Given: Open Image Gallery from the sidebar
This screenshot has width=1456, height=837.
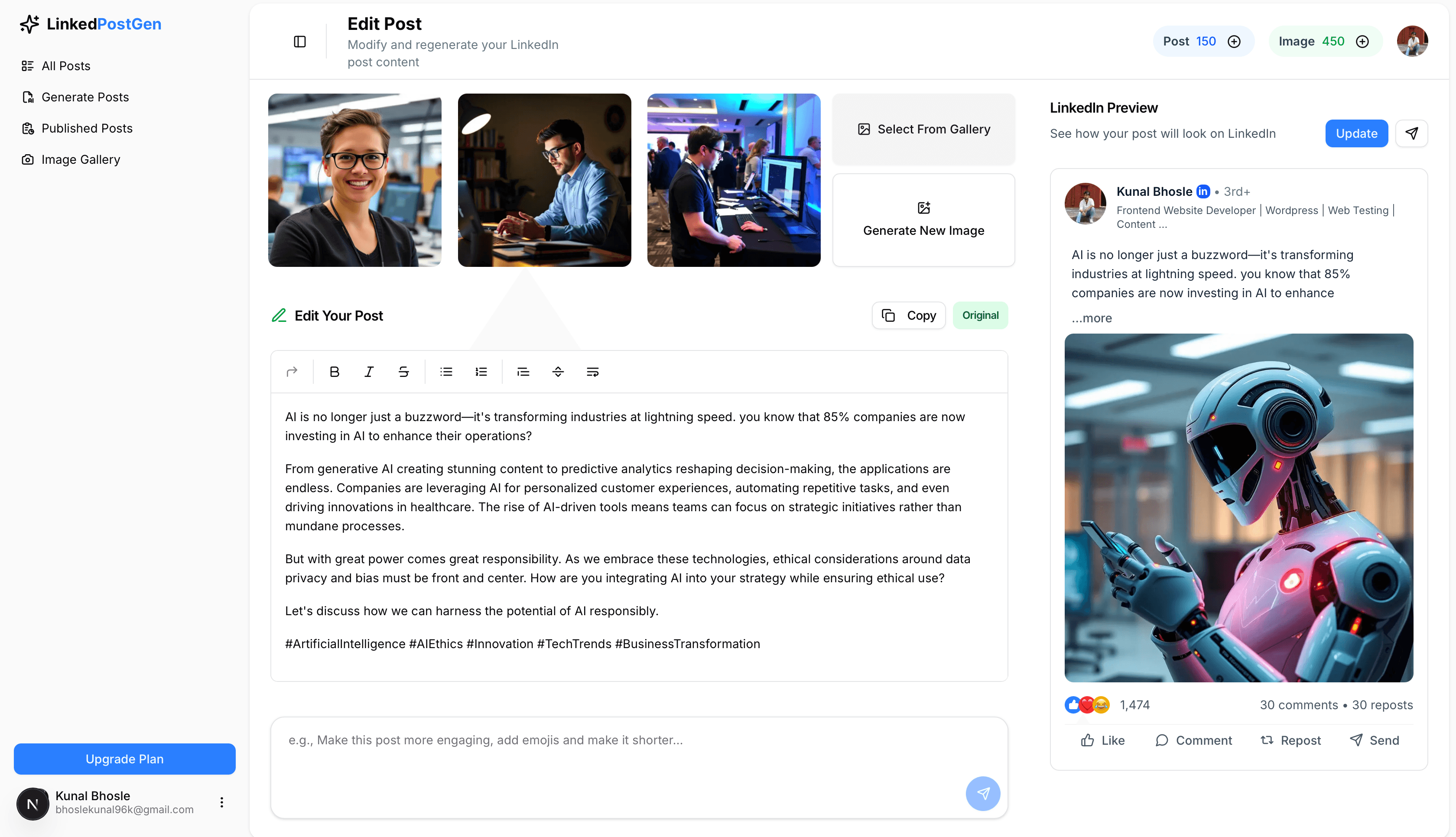Looking at the screenshot, I should pos(81,159).
